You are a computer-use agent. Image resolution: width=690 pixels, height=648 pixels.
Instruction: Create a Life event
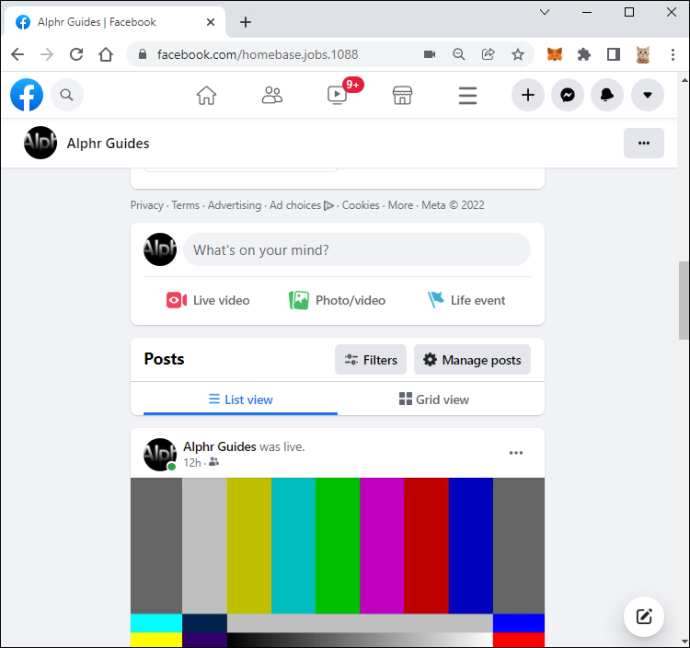466,300
